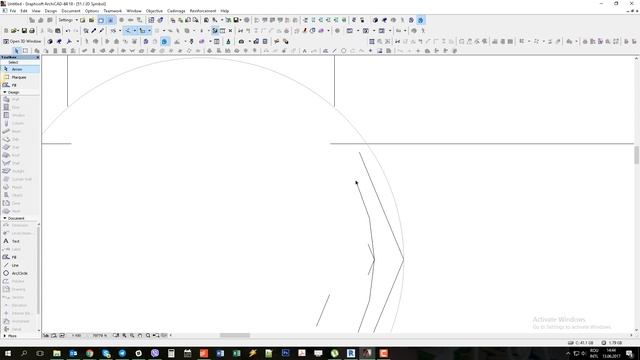Open Photoshop from the taskbar
This screenshot has width=640, height=360.
click(x=285, y=353)
